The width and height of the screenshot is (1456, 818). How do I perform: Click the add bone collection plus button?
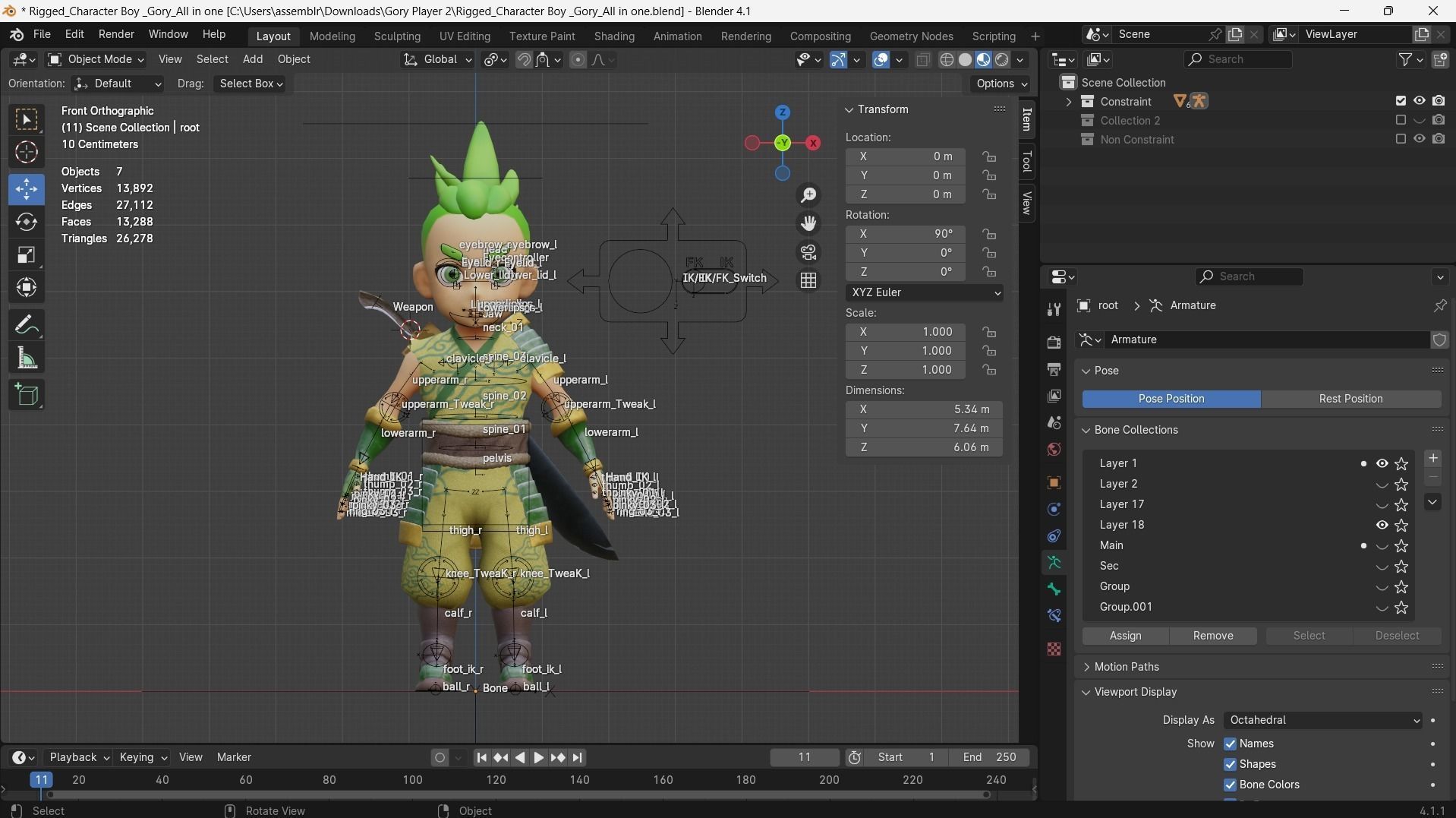pyautogui.click(x=1432, y=458)
